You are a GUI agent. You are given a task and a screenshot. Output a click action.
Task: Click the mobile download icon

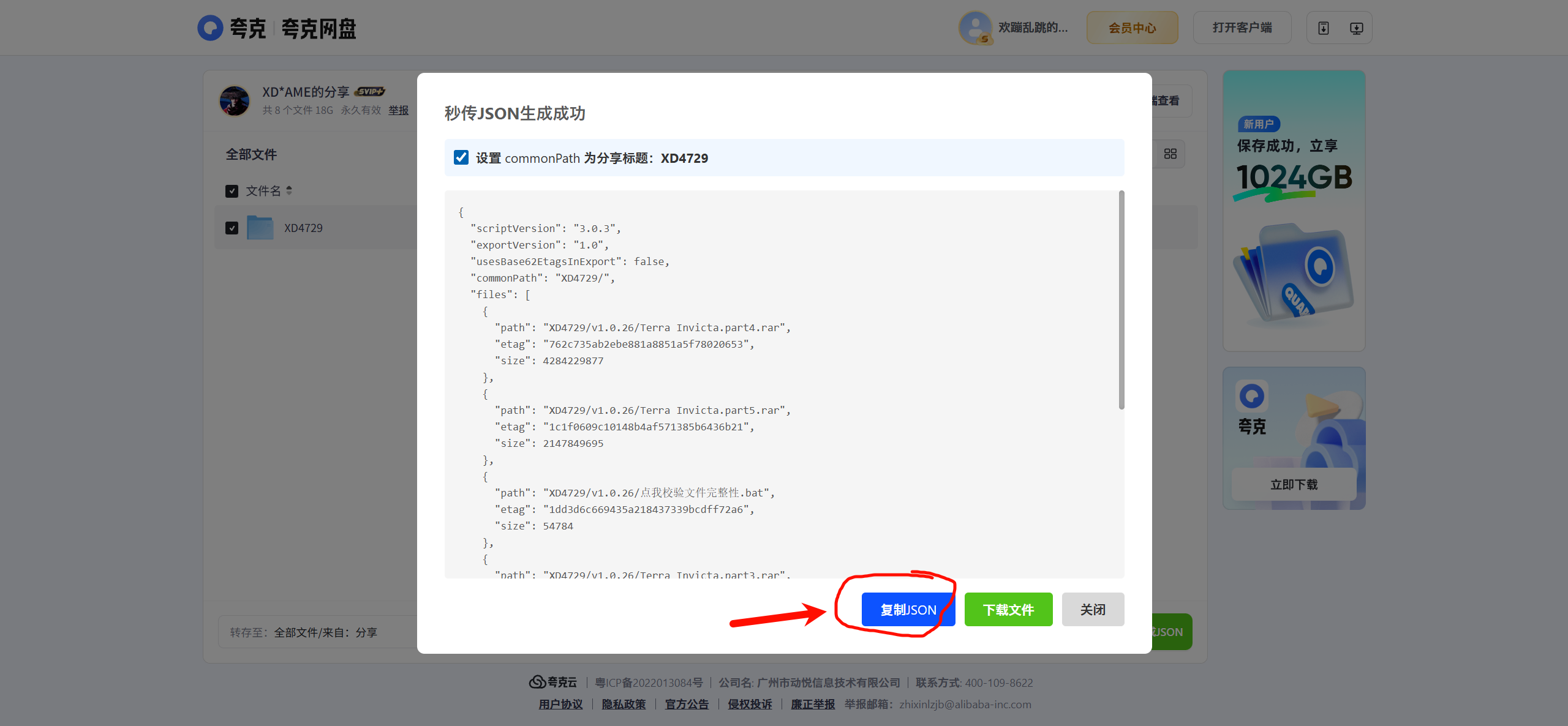coord(1323,28)
